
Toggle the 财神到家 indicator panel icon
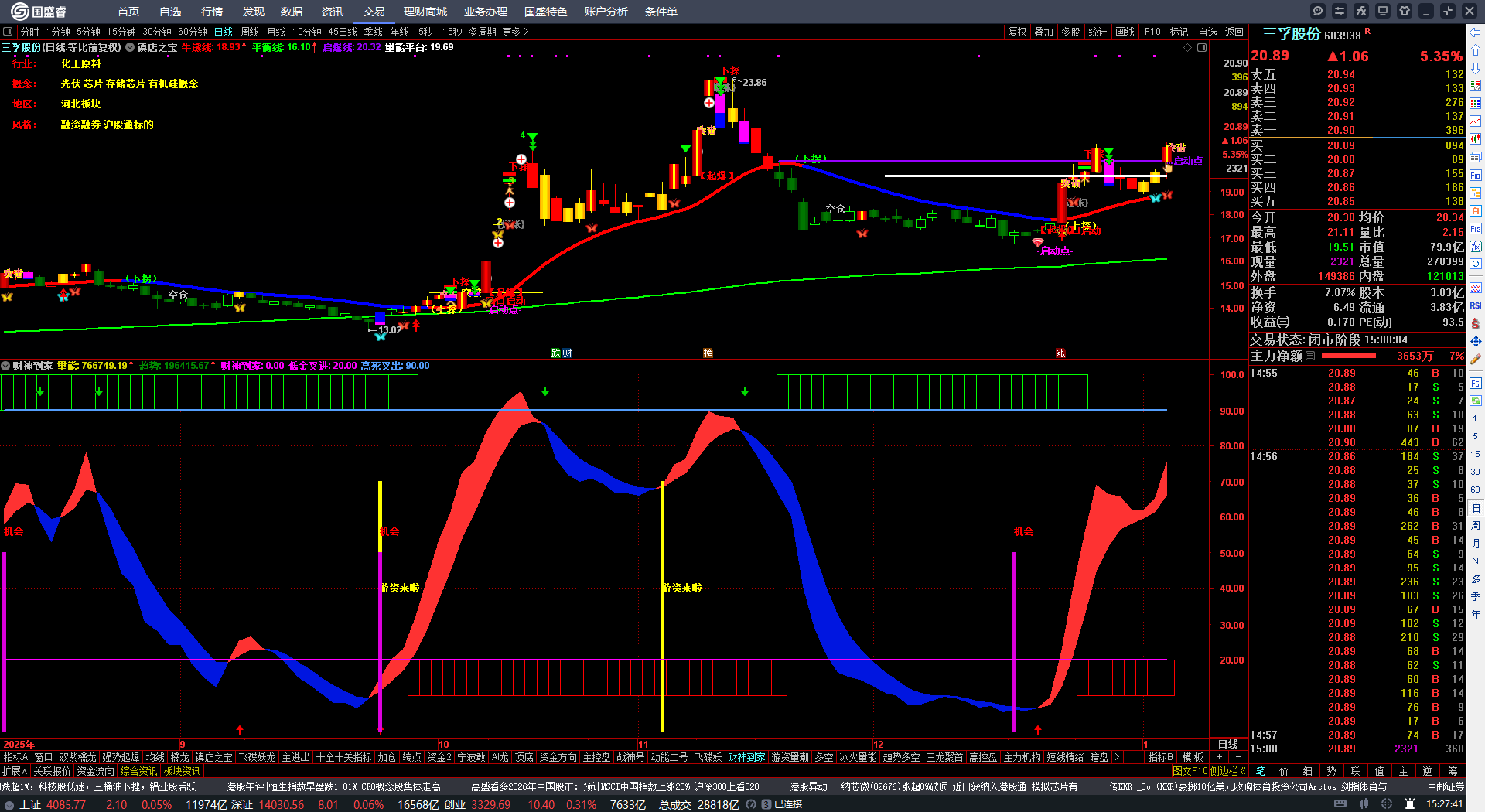point(5,366)
